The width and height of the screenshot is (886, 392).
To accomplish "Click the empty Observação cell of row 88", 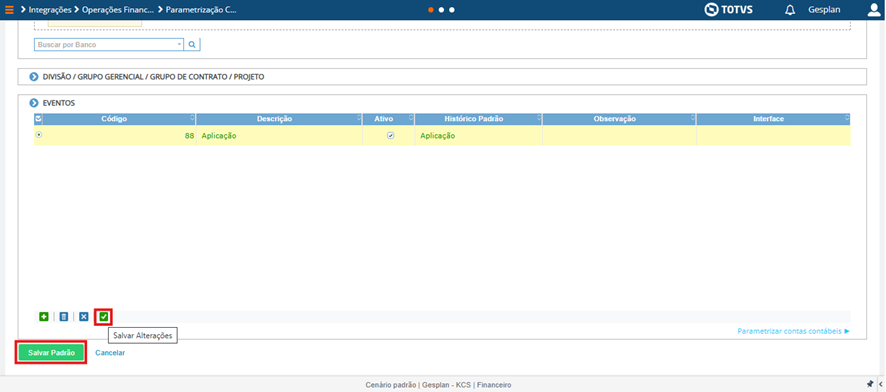I will click(x=619, y=136).
